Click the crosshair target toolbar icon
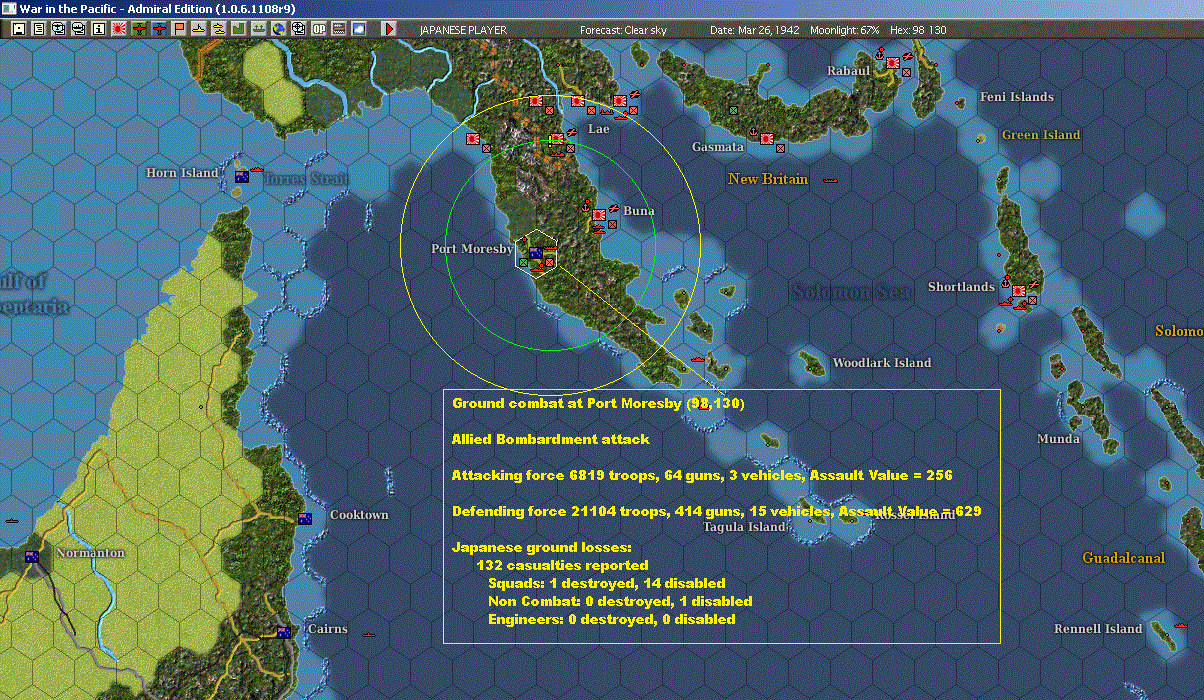 pyautogui.click(x=298, y=29)
